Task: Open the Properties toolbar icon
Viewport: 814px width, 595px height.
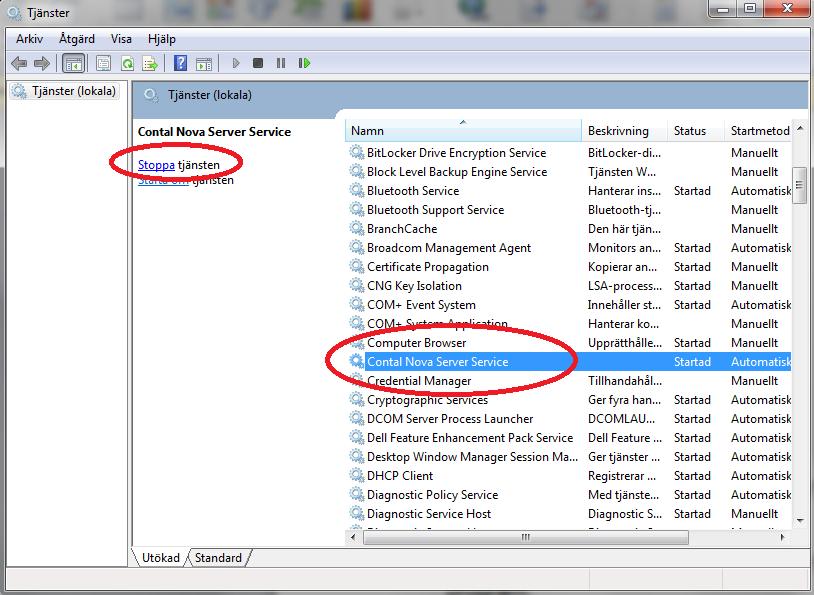Action: pos(103,64)
